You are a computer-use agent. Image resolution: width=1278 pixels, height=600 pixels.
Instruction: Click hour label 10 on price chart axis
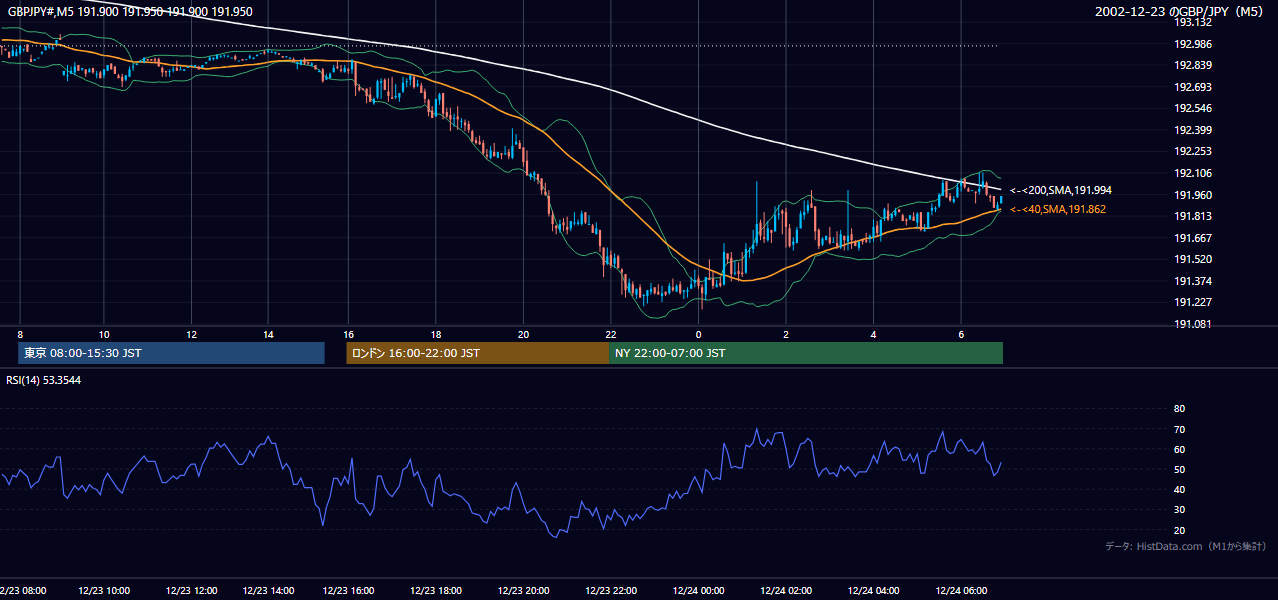[104, 334]
